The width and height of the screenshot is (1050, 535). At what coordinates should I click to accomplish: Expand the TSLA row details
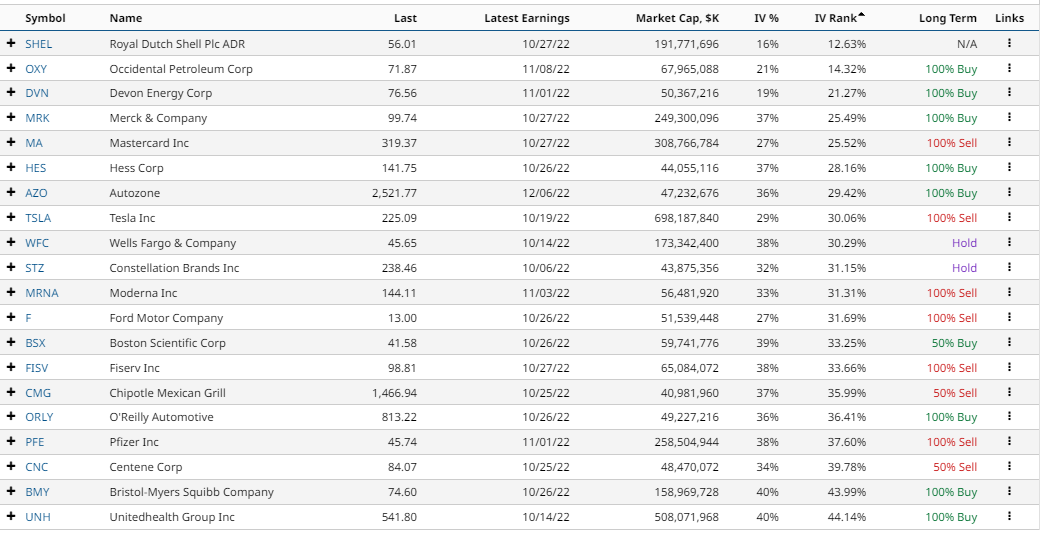[11, 218]
